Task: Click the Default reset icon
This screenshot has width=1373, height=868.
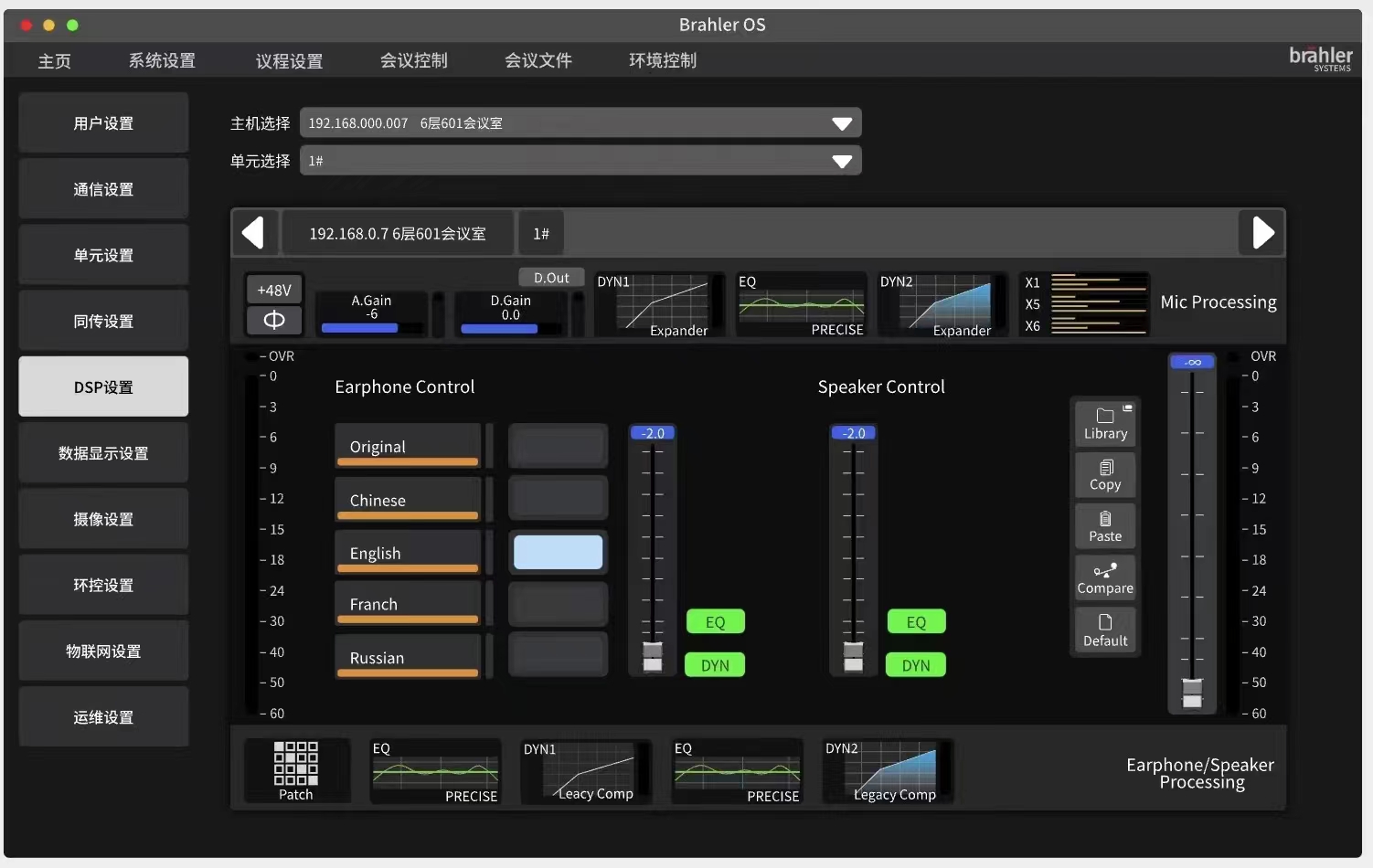Action: coord(1105,630)
